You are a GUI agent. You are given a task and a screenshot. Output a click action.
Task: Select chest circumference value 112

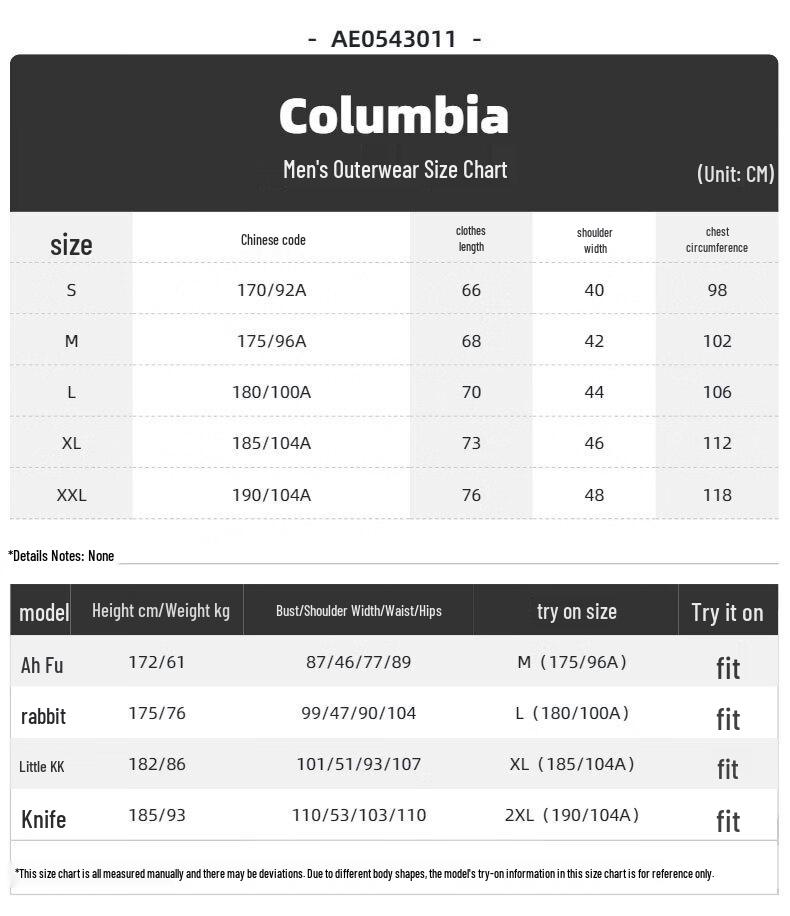click(x=716, y=443)
